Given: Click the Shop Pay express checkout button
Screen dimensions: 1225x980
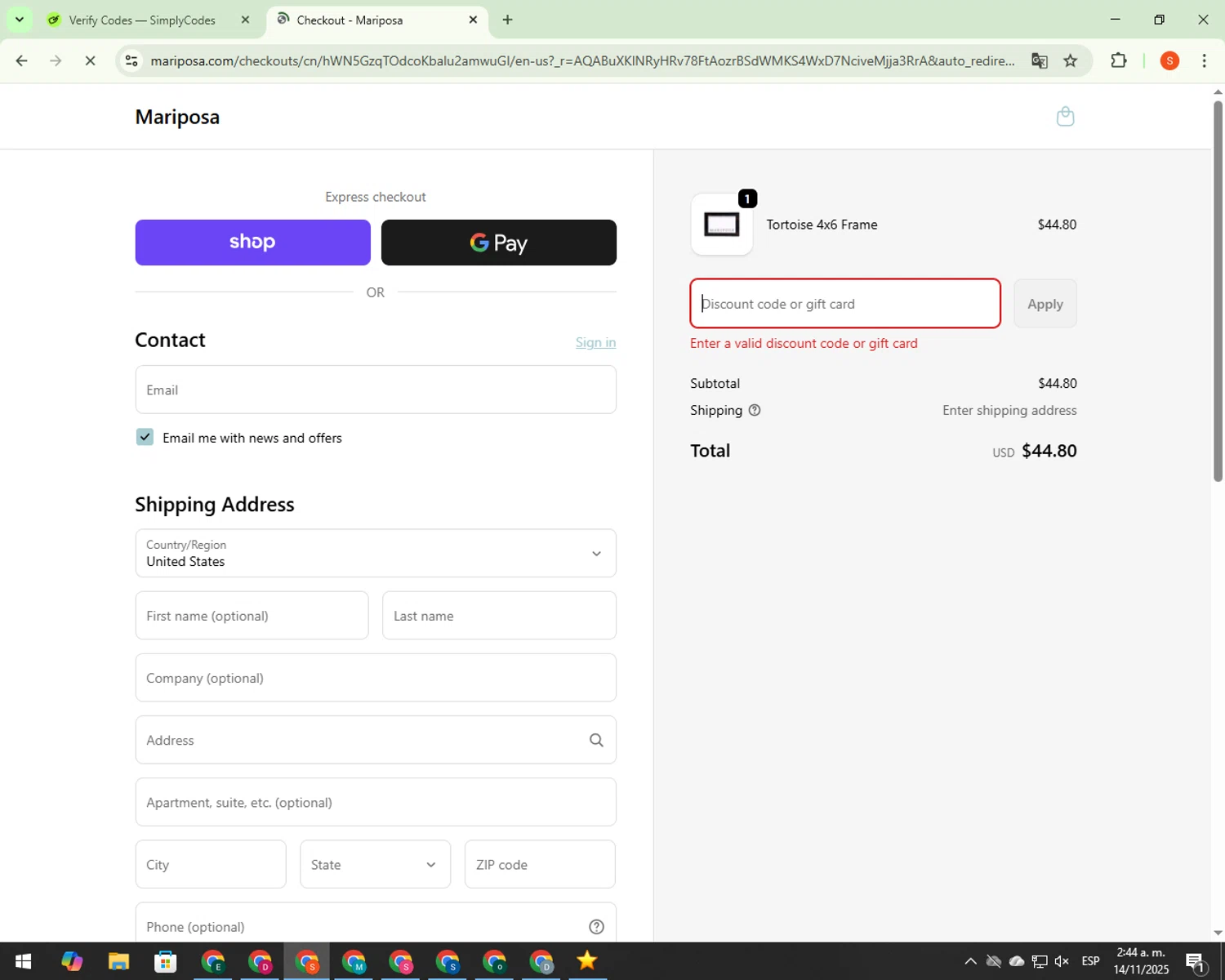Looking at the screenshot, I should tap(252, 243).
